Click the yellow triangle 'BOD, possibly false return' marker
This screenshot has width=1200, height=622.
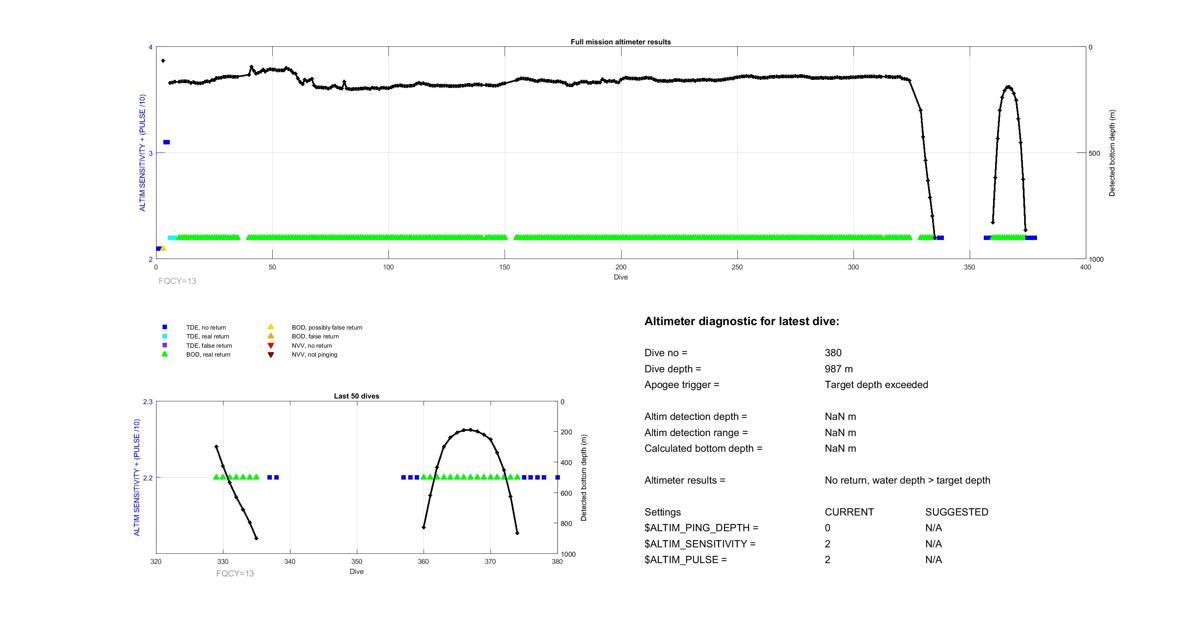pos(271,327)
